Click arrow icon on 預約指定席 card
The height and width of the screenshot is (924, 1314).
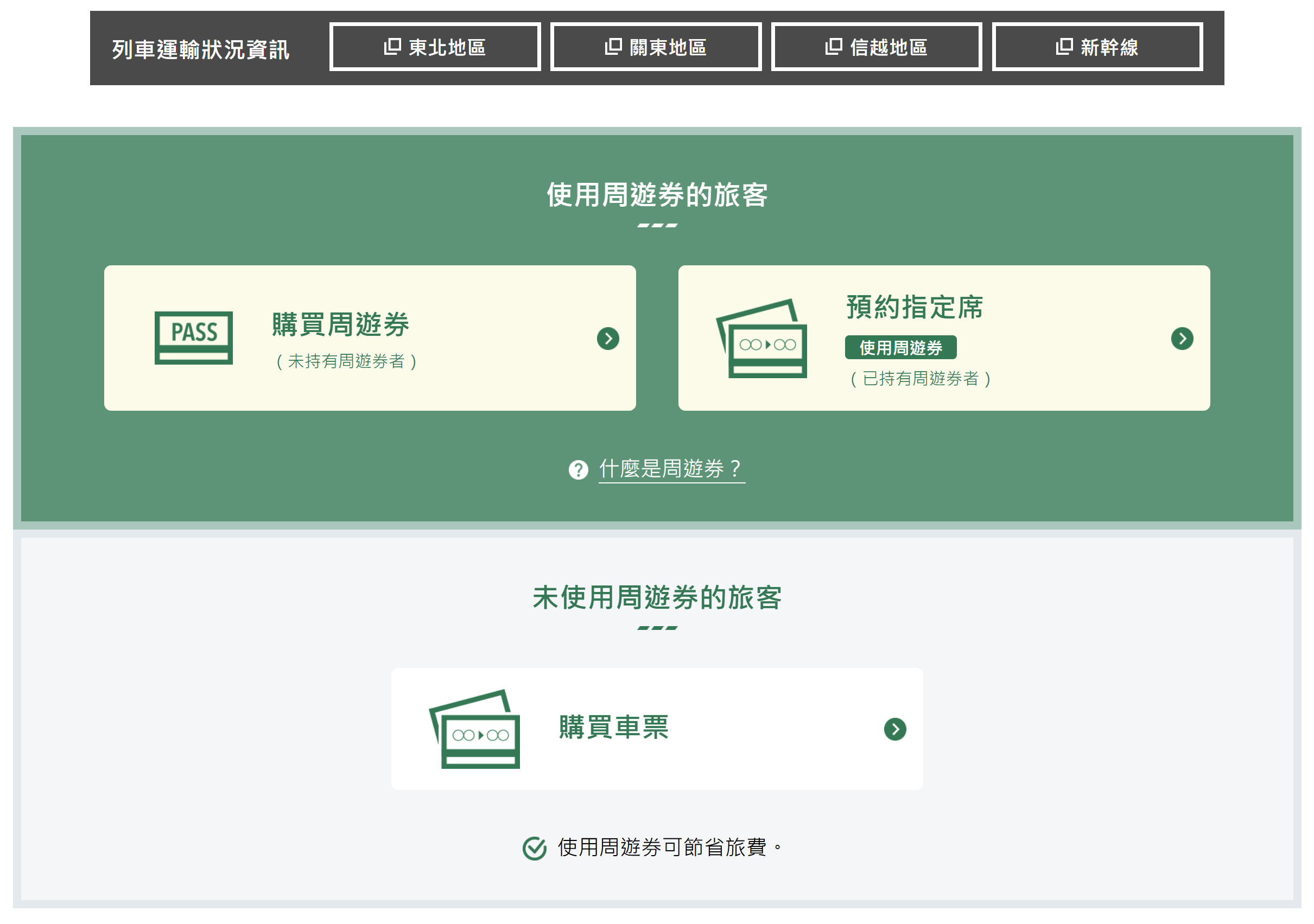[x=1182, y=339]
